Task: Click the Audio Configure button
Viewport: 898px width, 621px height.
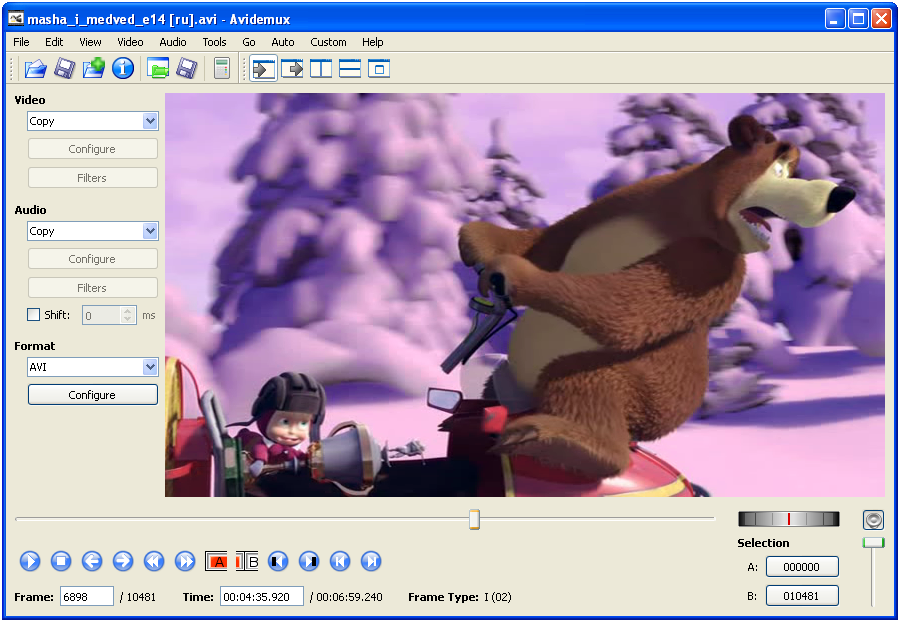Action: click(x=93, y=259)
